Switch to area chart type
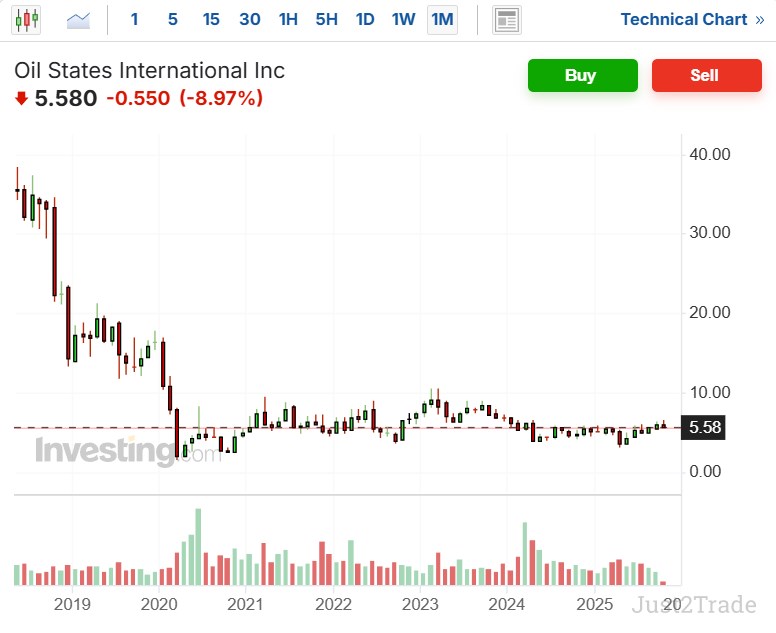The width and height of the screenshot is (776, 633). 77,19
